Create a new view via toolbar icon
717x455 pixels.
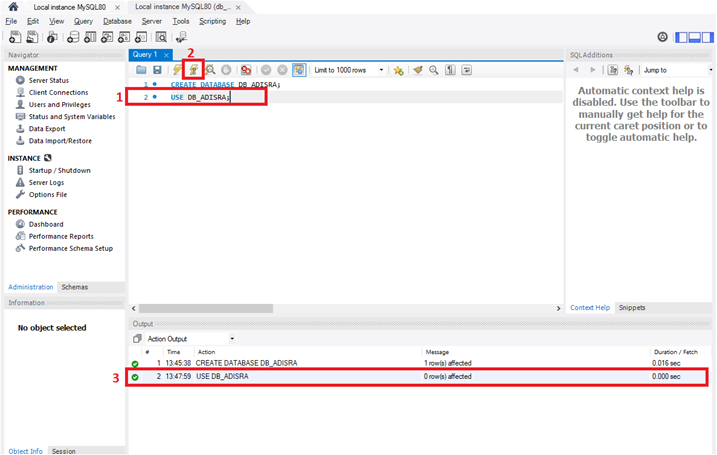(107, 37)
